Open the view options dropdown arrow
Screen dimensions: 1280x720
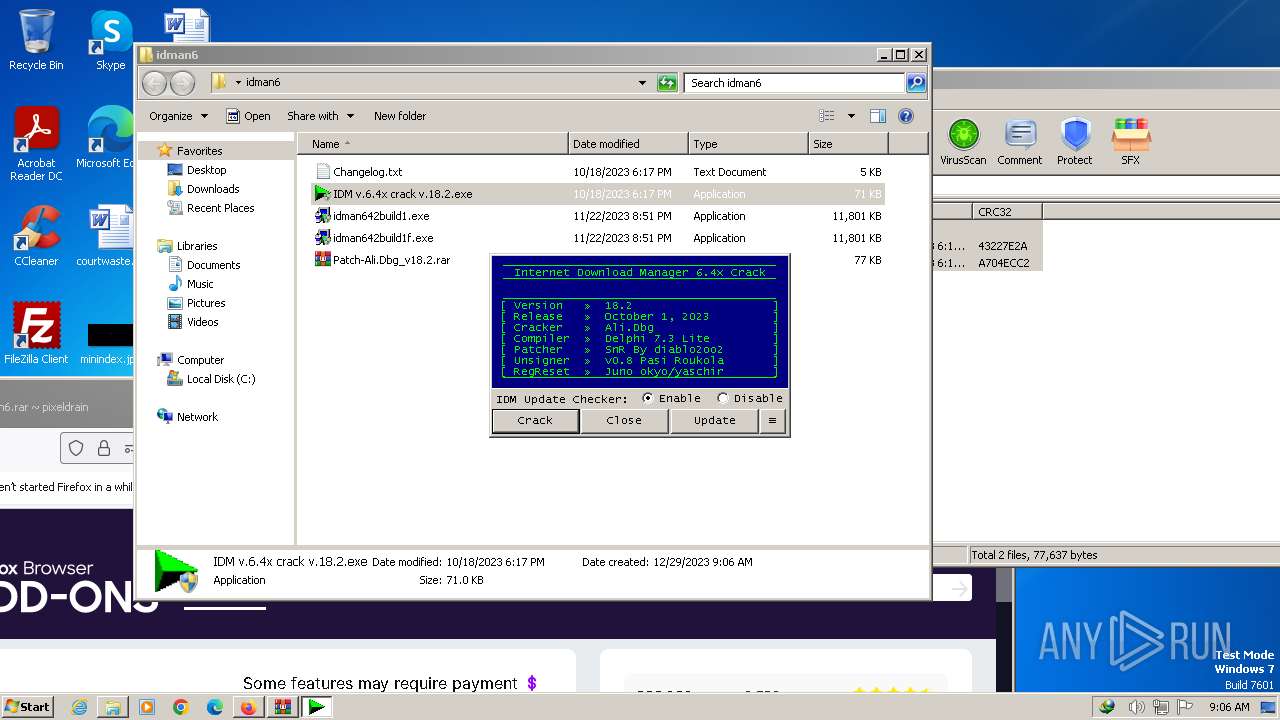click(x=851, y=116)
